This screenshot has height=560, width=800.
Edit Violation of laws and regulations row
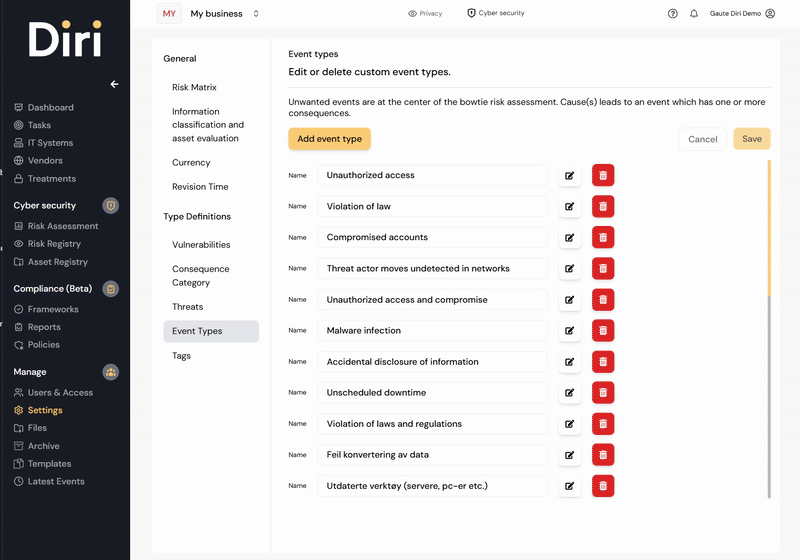pyautogui.click(x=569, y=424)
